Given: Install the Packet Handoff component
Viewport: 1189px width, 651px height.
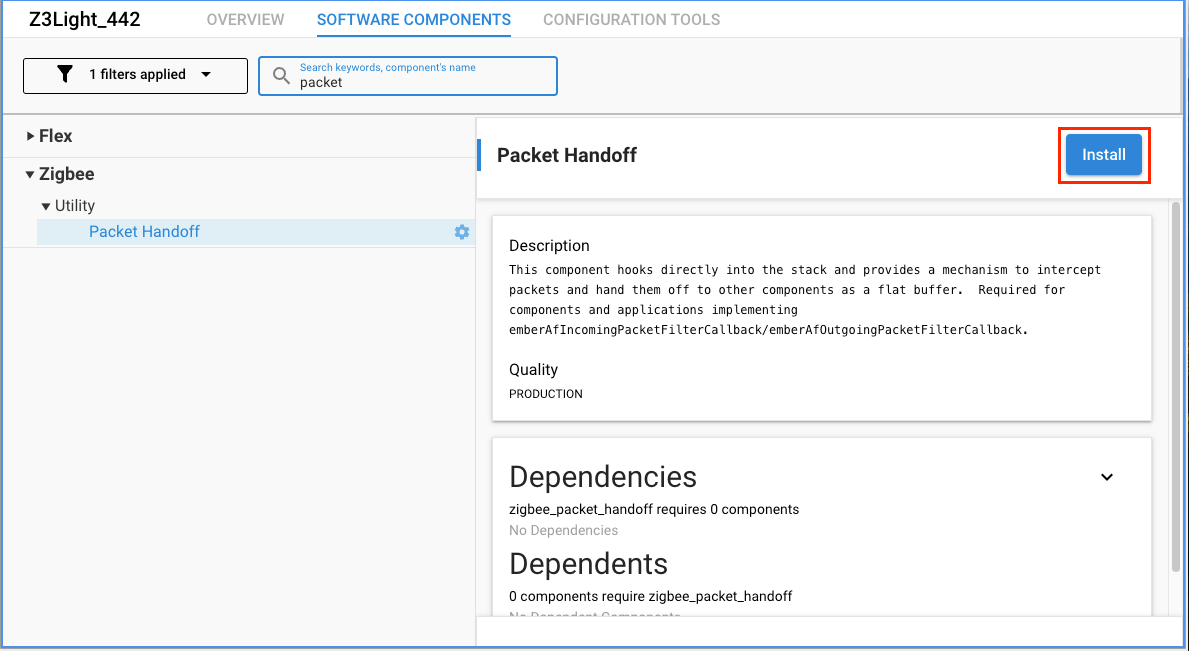Looking at the screenshot, I should tap(1103, 155).
